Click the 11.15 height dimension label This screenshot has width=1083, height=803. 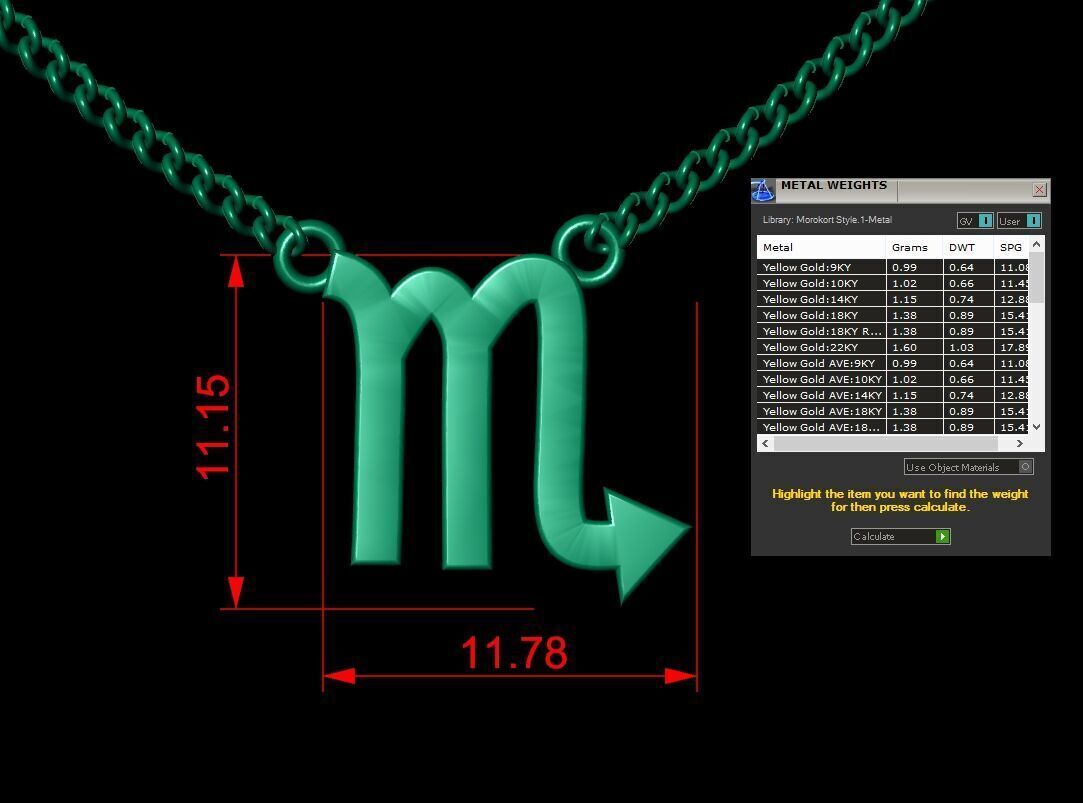point(212,427)
